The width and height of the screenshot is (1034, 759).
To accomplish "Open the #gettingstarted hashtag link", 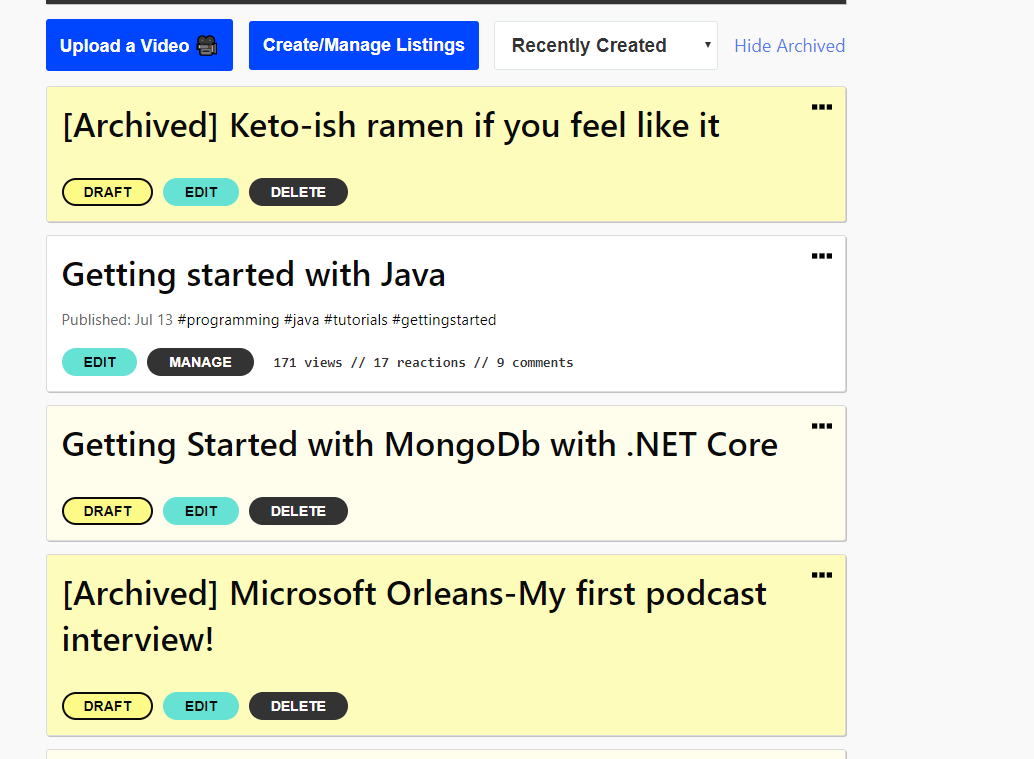I will [x=447, y=319].
